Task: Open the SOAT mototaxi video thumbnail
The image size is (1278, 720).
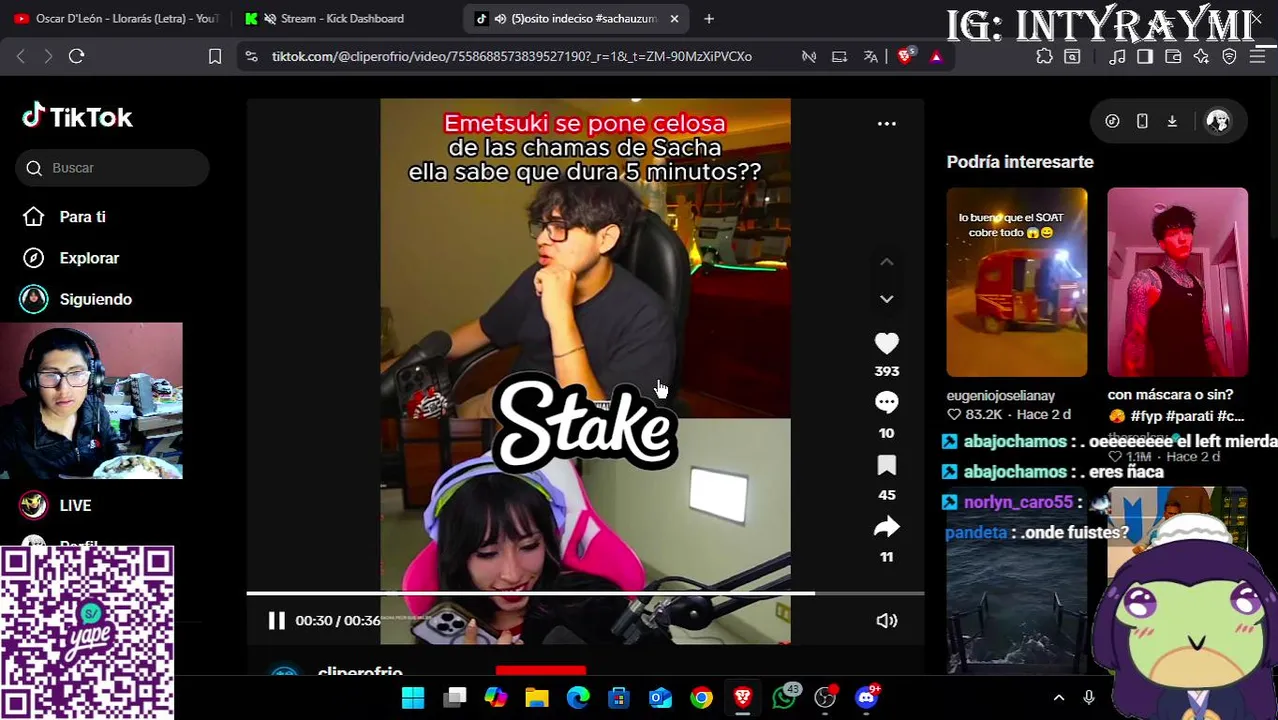Action: [x=1017, y=282]
